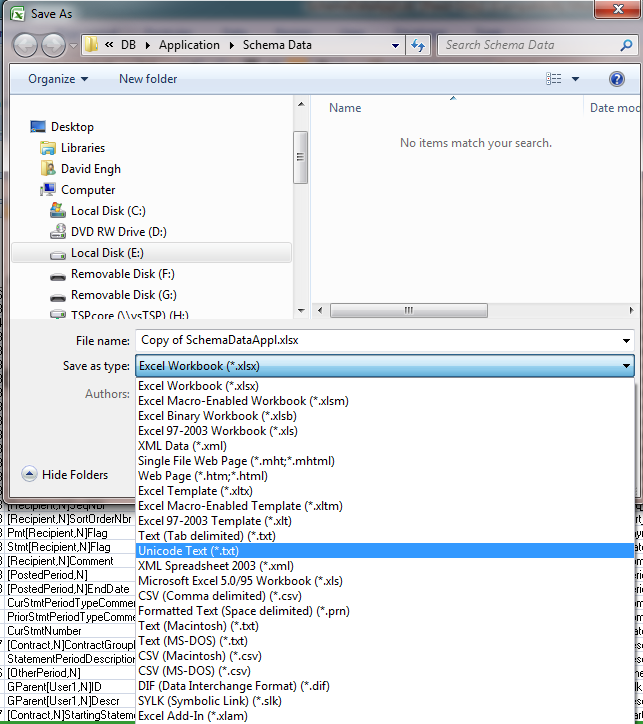The image size is (643, 724).
Task: Click the help question mark icon
Action: [617, 79]
